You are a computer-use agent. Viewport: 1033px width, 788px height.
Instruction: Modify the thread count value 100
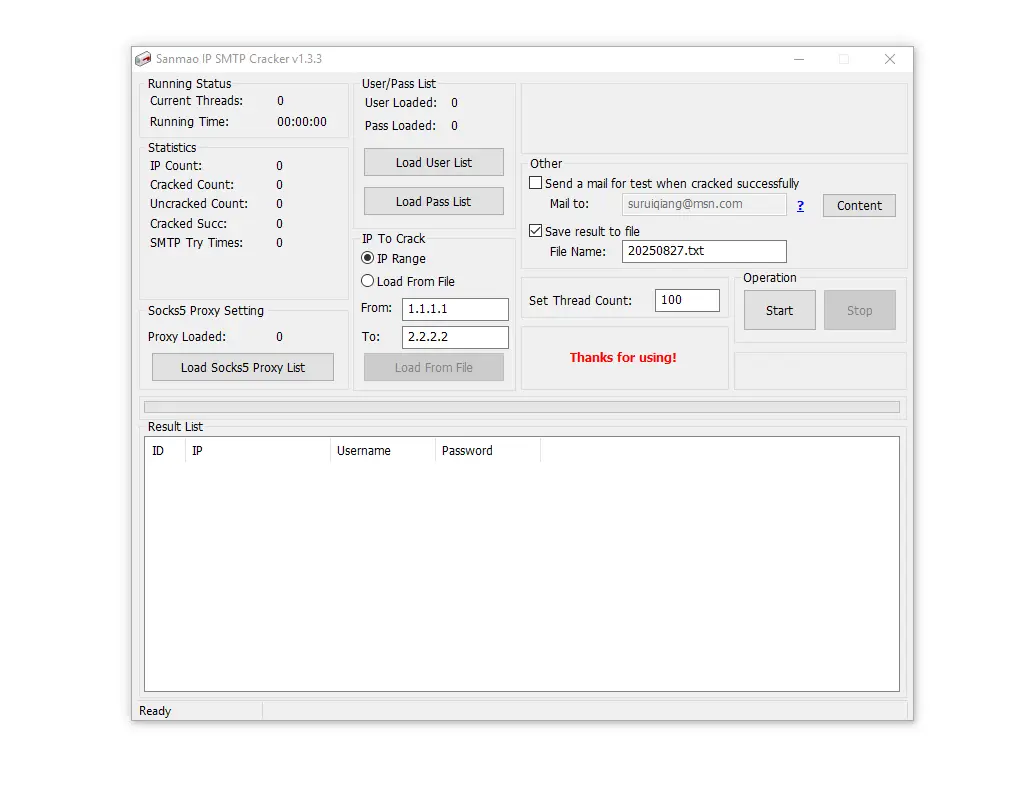(x=687, y=299)
